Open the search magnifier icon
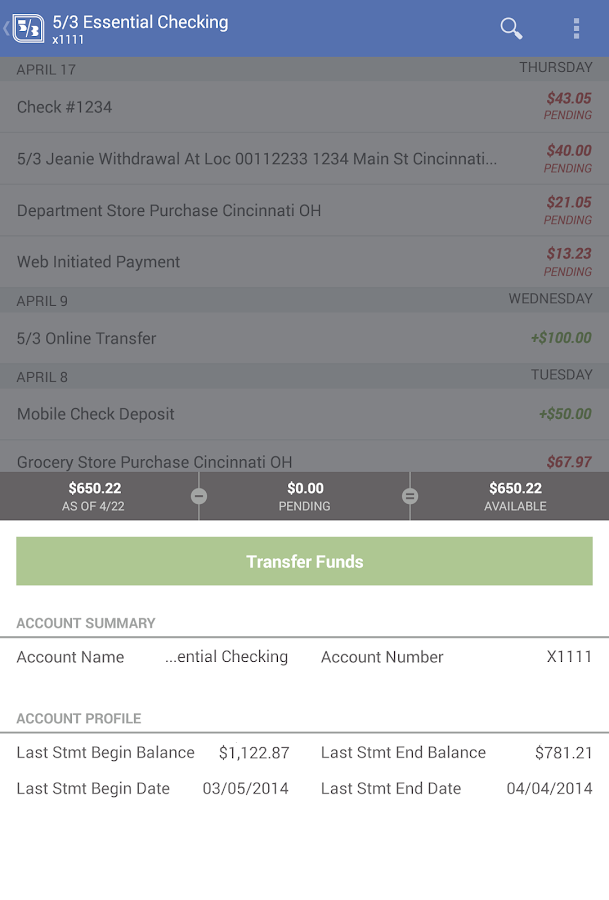Screen dimensions: 609x900 click(x=511, y=28)
